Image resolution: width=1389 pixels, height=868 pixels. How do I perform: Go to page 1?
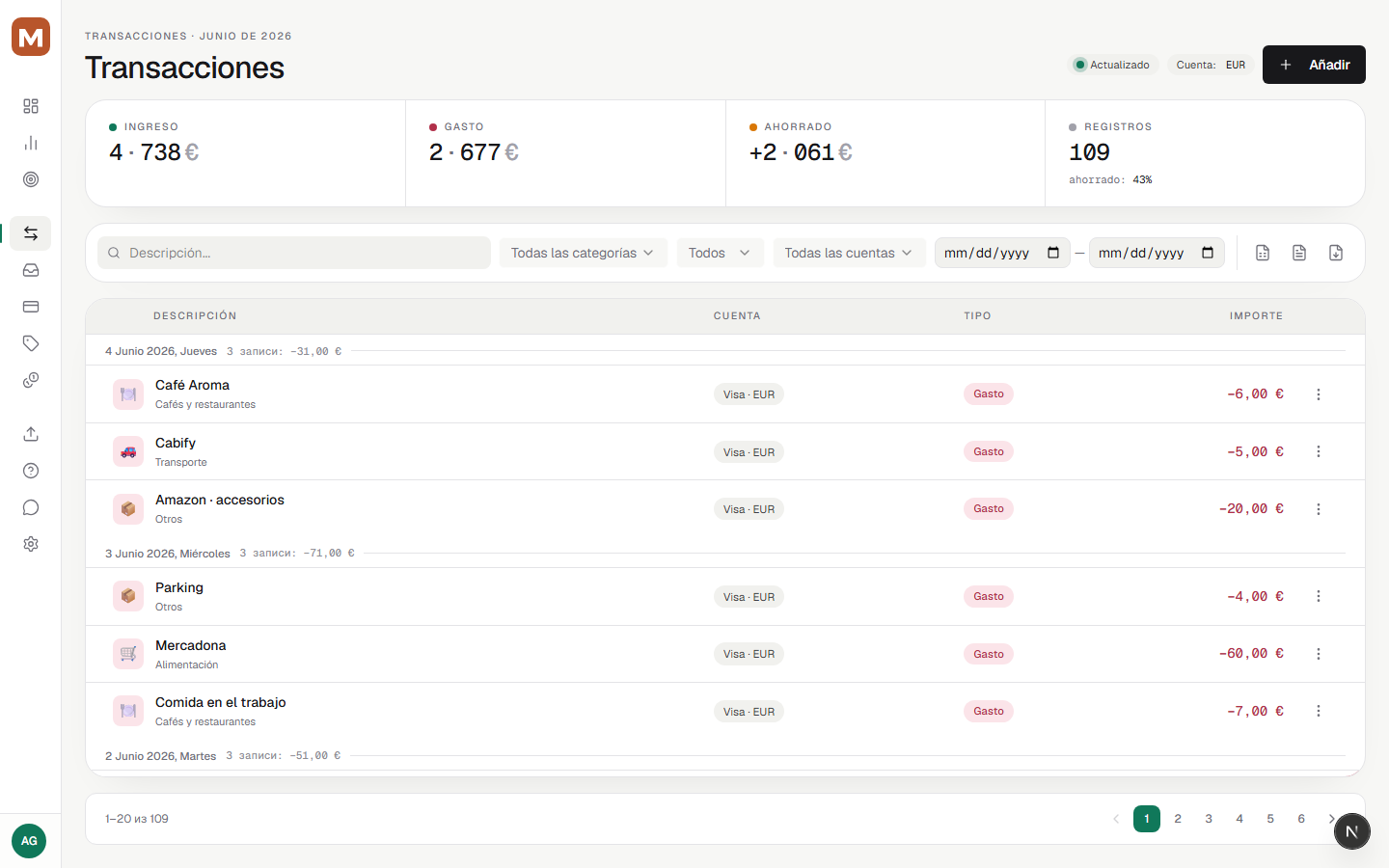(1147, 819)
